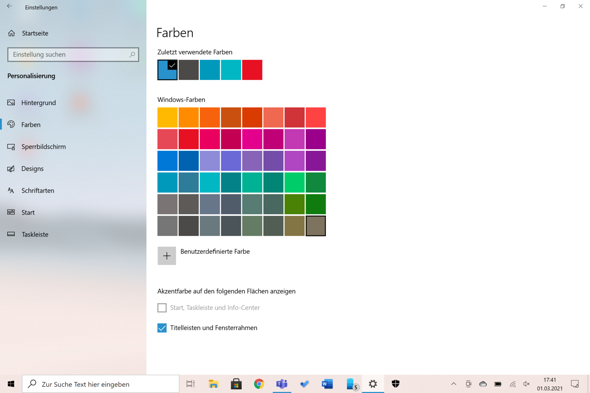Go to Startseite of settings
Screen dimensions: 590x393
point(35,34)
